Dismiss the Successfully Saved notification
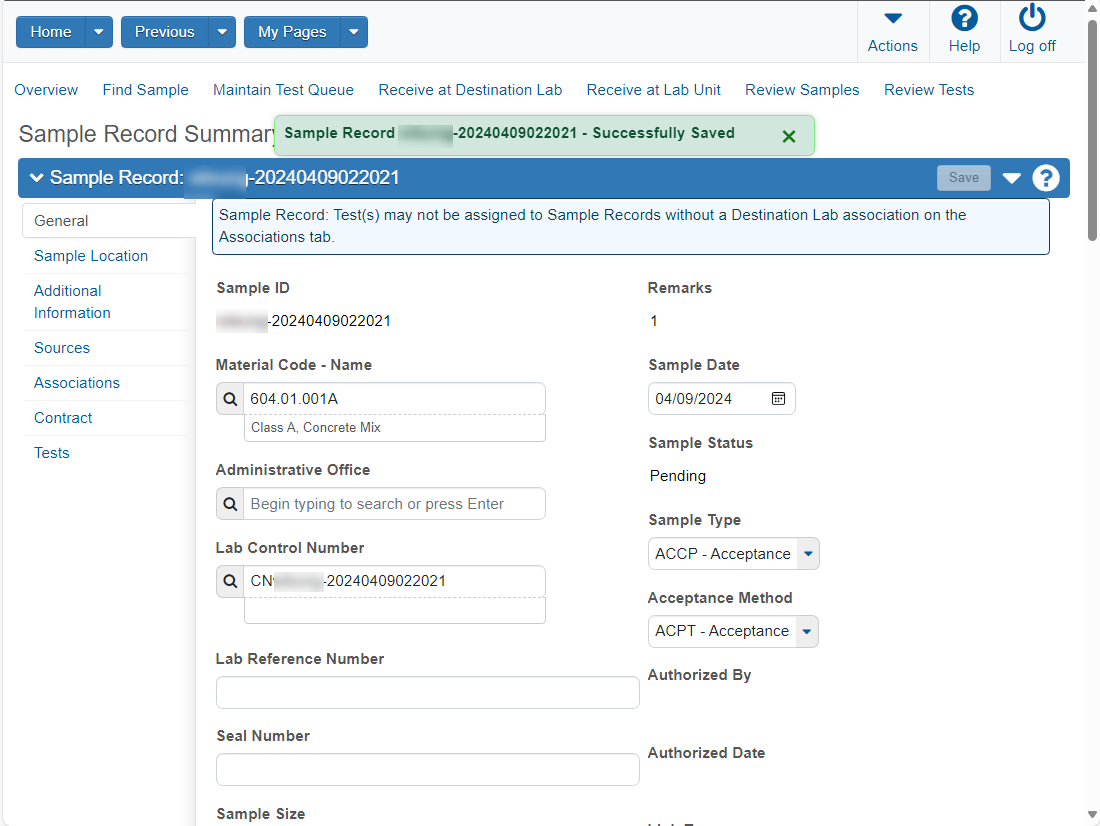1100x826 pixels. tap(789, 137)
